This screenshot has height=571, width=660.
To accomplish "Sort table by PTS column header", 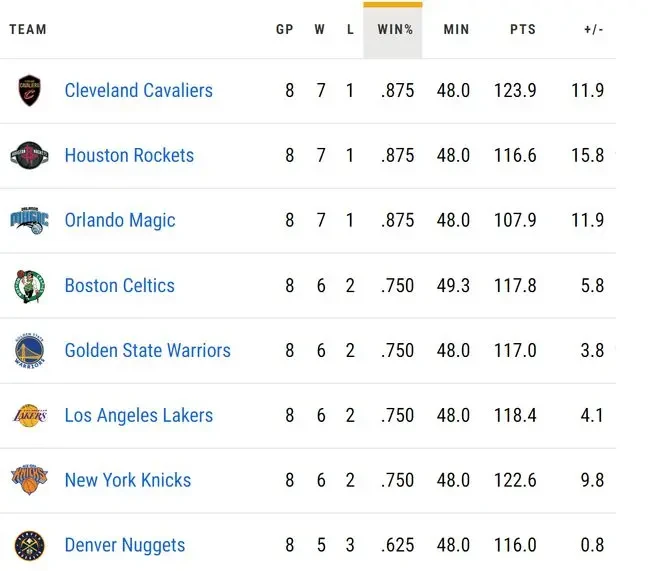I will (x=523, y=29).
